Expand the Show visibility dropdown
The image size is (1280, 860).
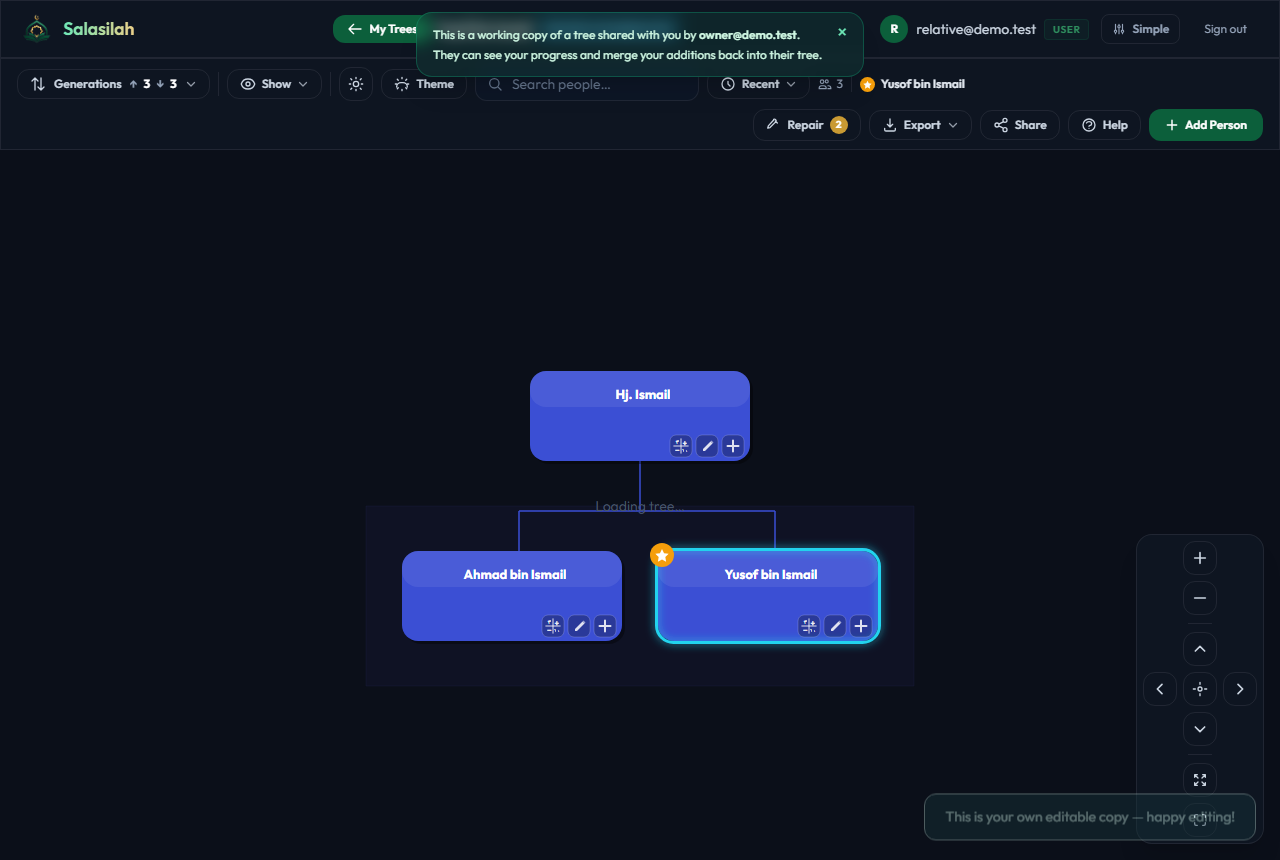coord(274,84)
